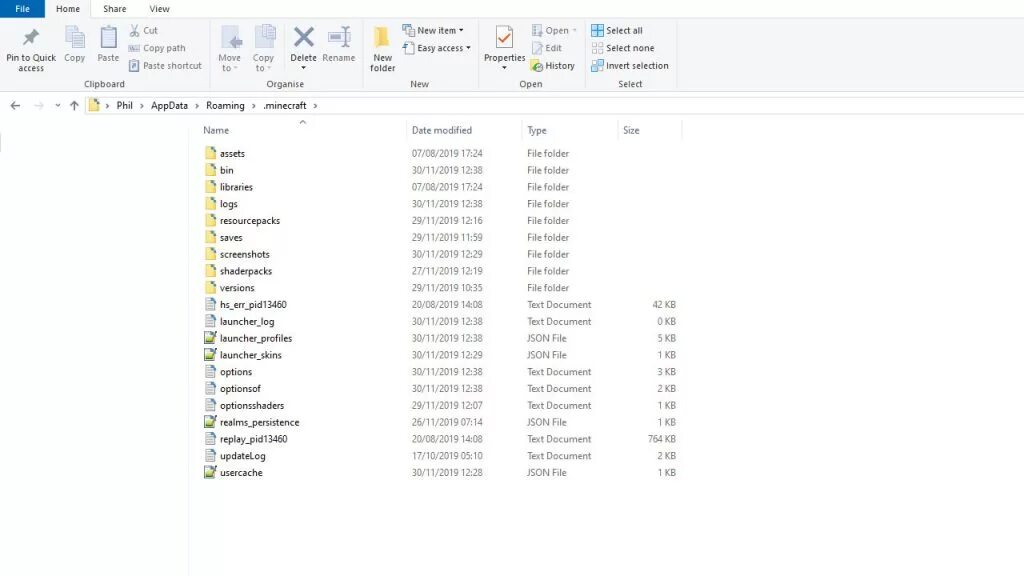Click Invert selection
This screenshot has height=576, width=1024.
tap(630, 65)
